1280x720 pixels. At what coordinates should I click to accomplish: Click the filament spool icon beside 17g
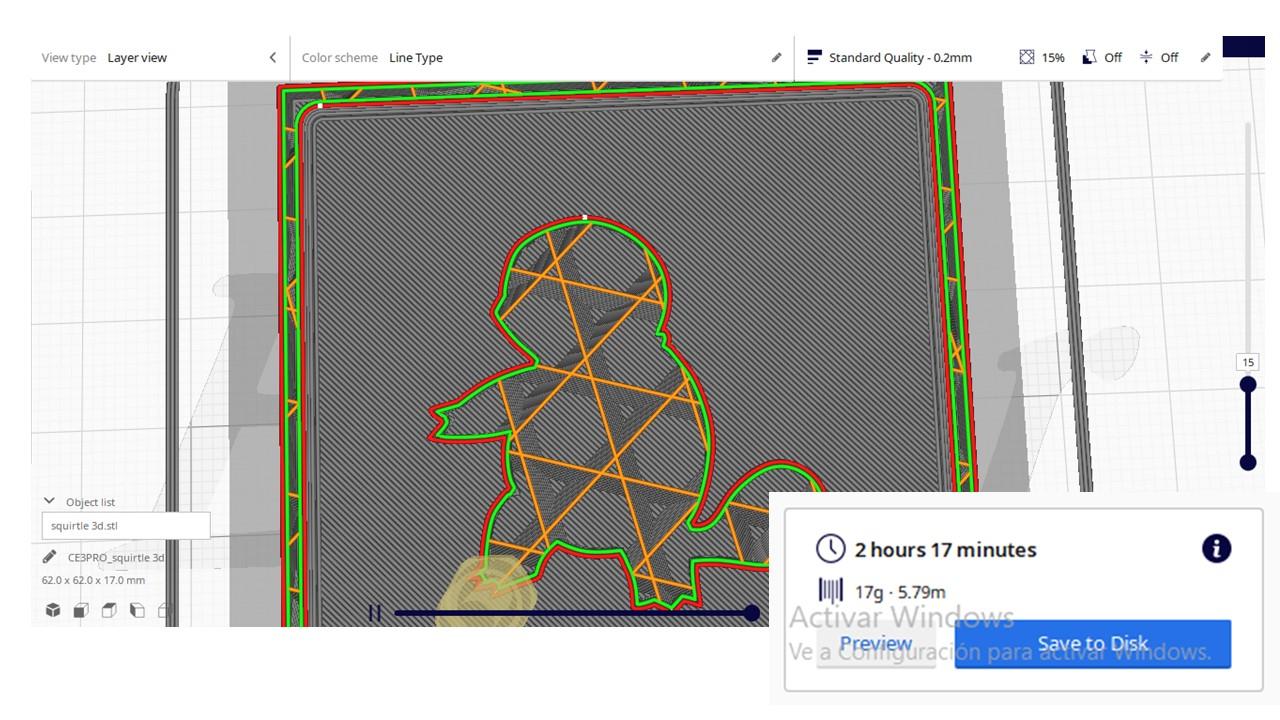click(831, 591)
